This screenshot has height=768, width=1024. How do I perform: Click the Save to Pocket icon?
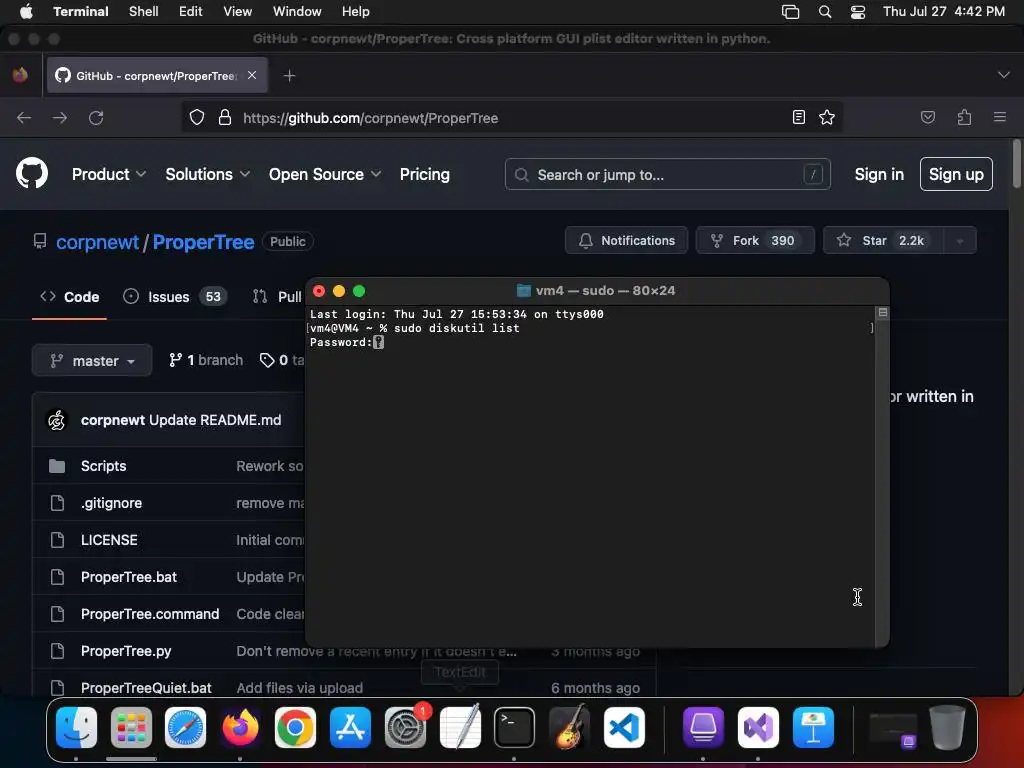927,118
